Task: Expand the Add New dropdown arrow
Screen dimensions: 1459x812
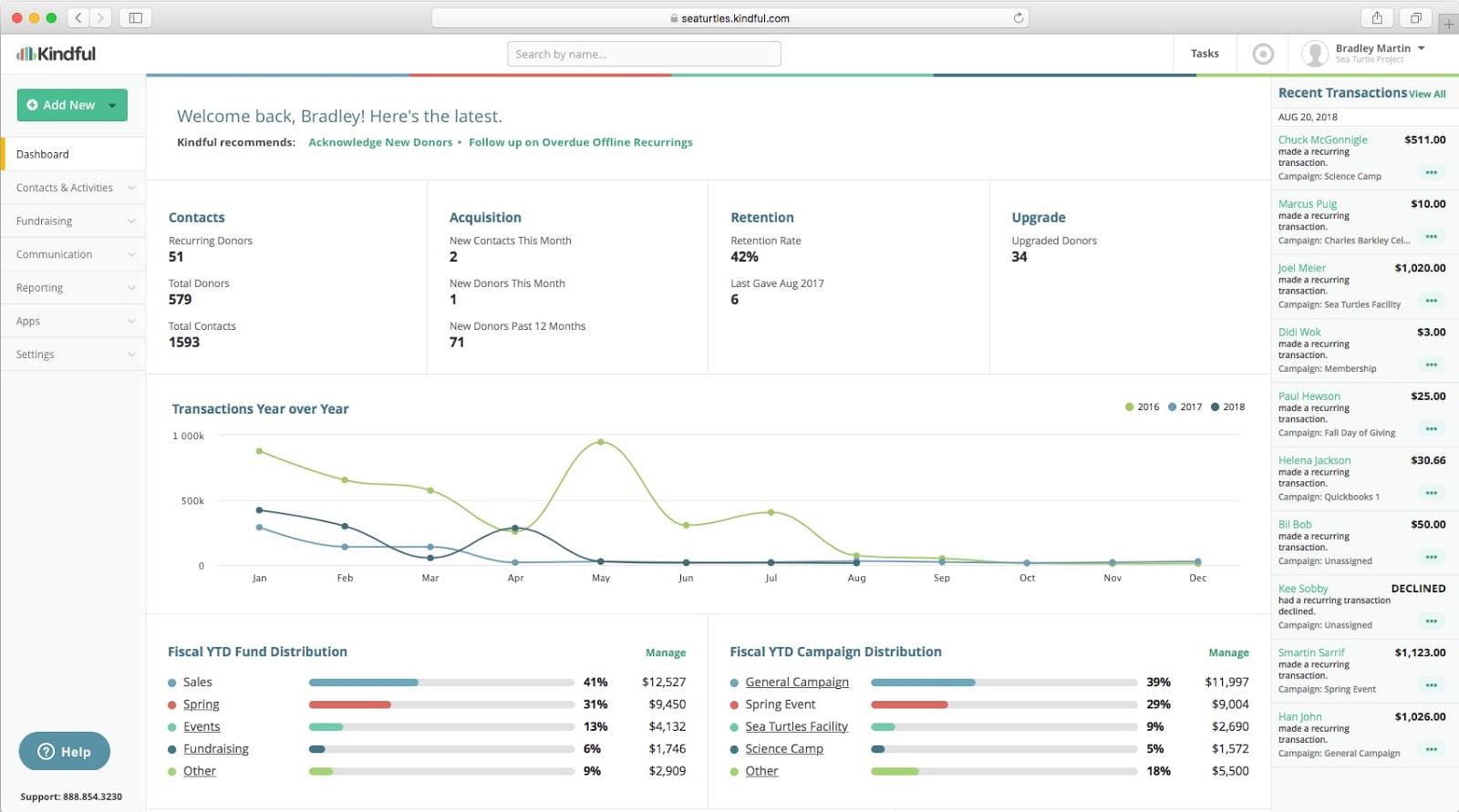Action: (x=112, y=106)
